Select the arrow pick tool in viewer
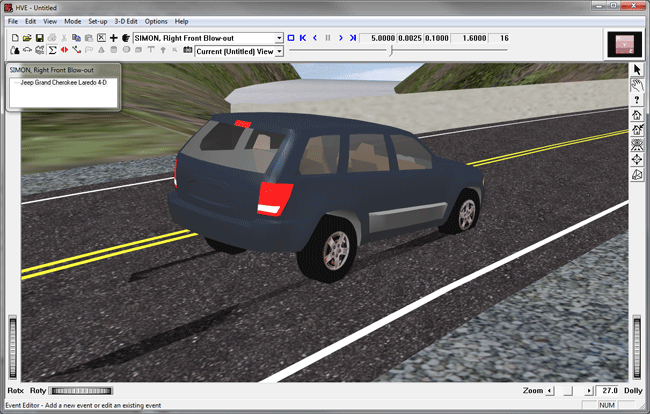Viewport: 650px width, 414px height. coord(636,70)
